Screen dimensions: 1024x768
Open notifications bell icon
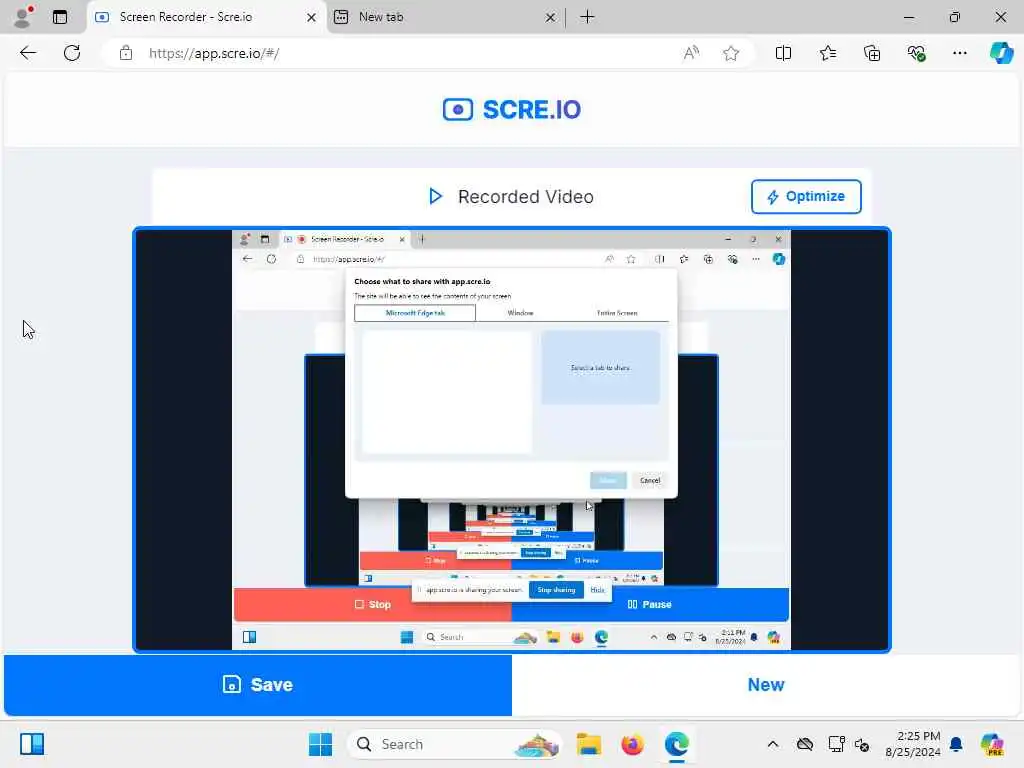click(x=956, y=744)
